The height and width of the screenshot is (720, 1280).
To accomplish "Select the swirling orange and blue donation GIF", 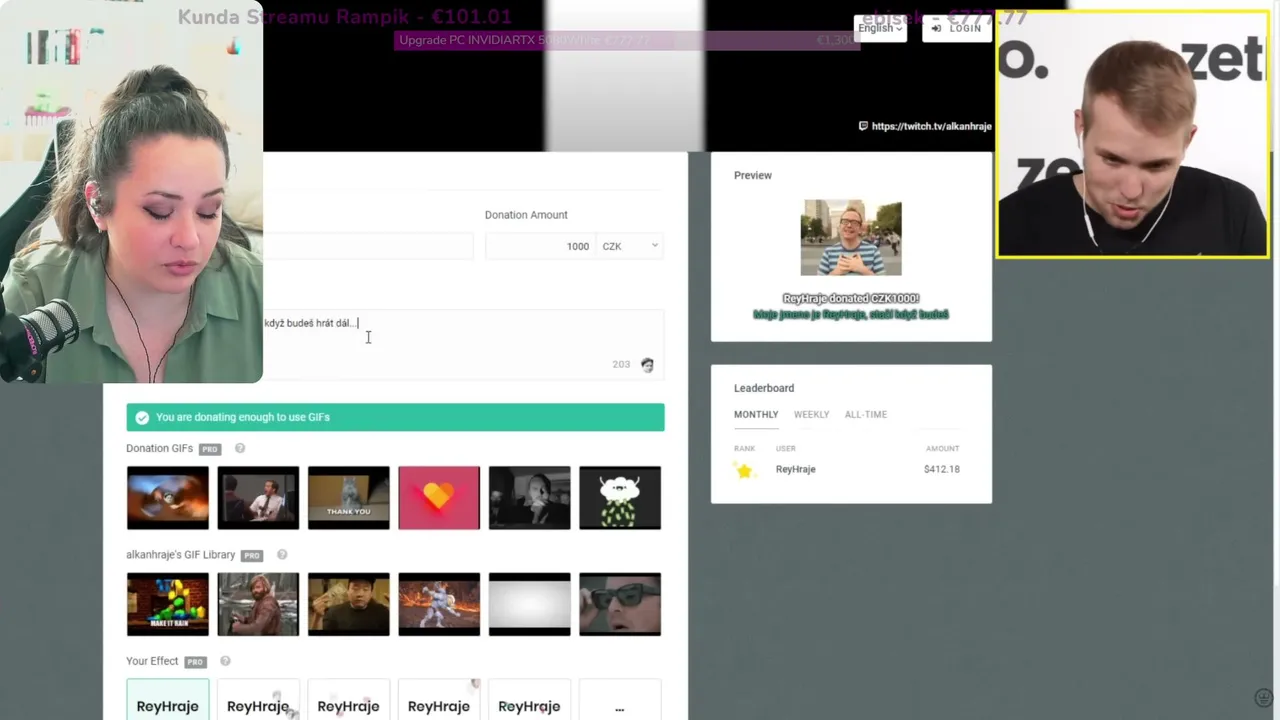I will [x=168, y=498].
